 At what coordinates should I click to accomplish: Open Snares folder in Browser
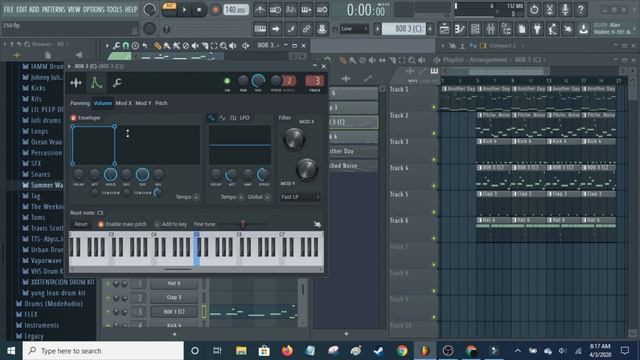pyautogui.click(x=36, y=174)
